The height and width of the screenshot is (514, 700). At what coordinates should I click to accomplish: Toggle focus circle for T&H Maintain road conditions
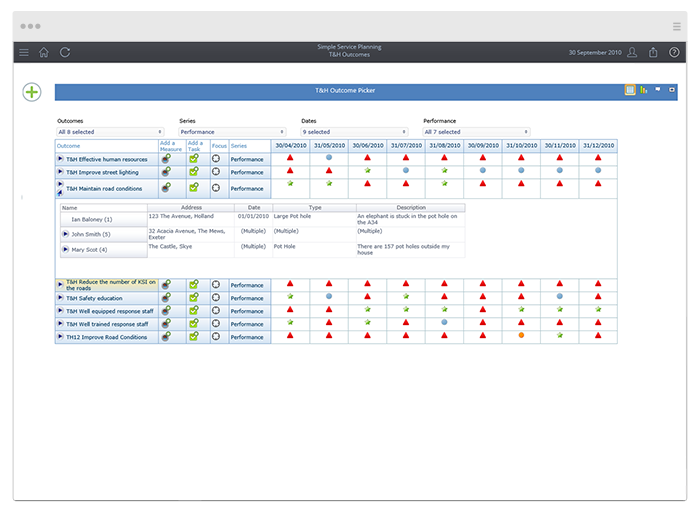point(216,188)
